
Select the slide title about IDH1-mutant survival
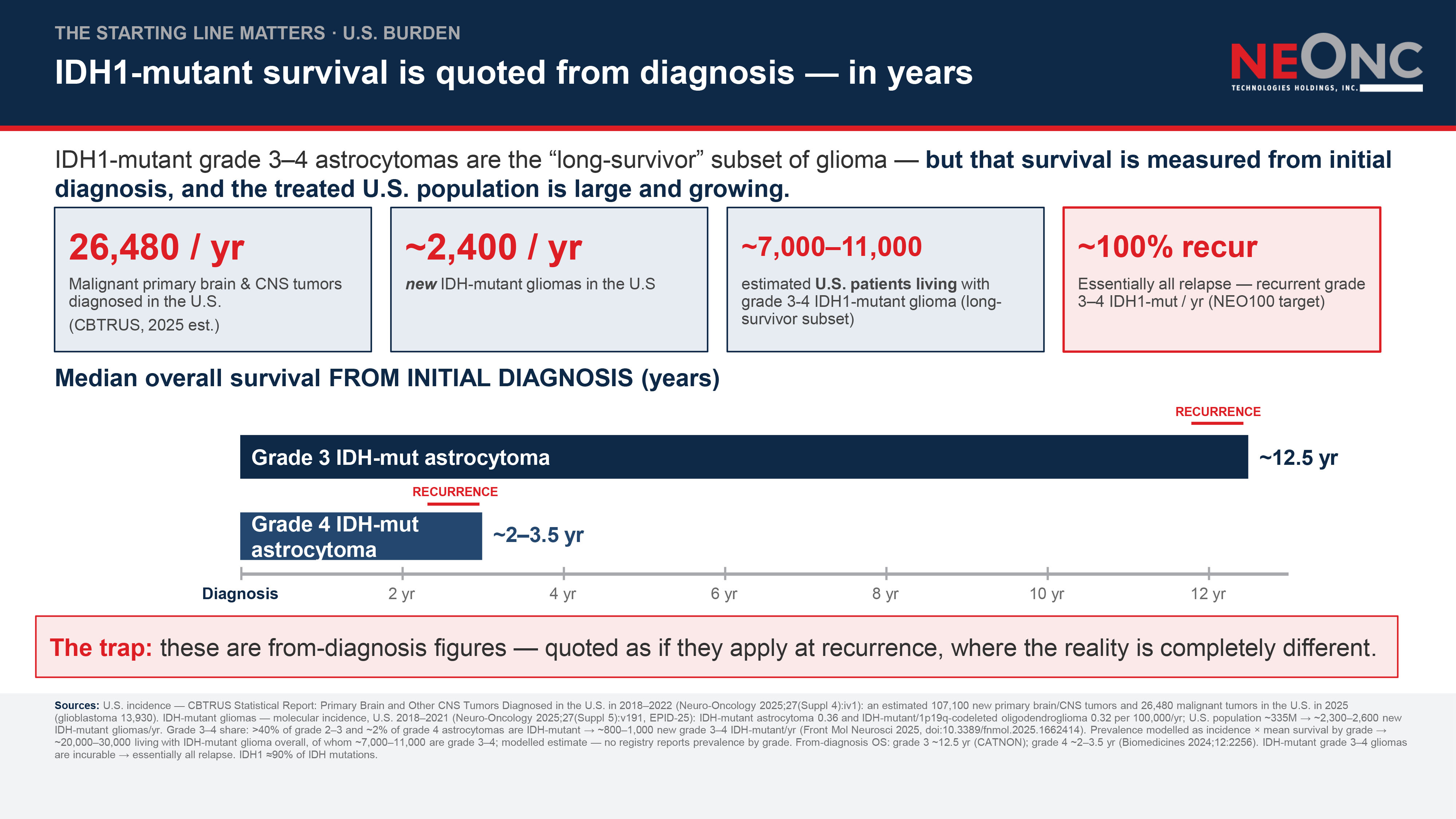point(513,73)
